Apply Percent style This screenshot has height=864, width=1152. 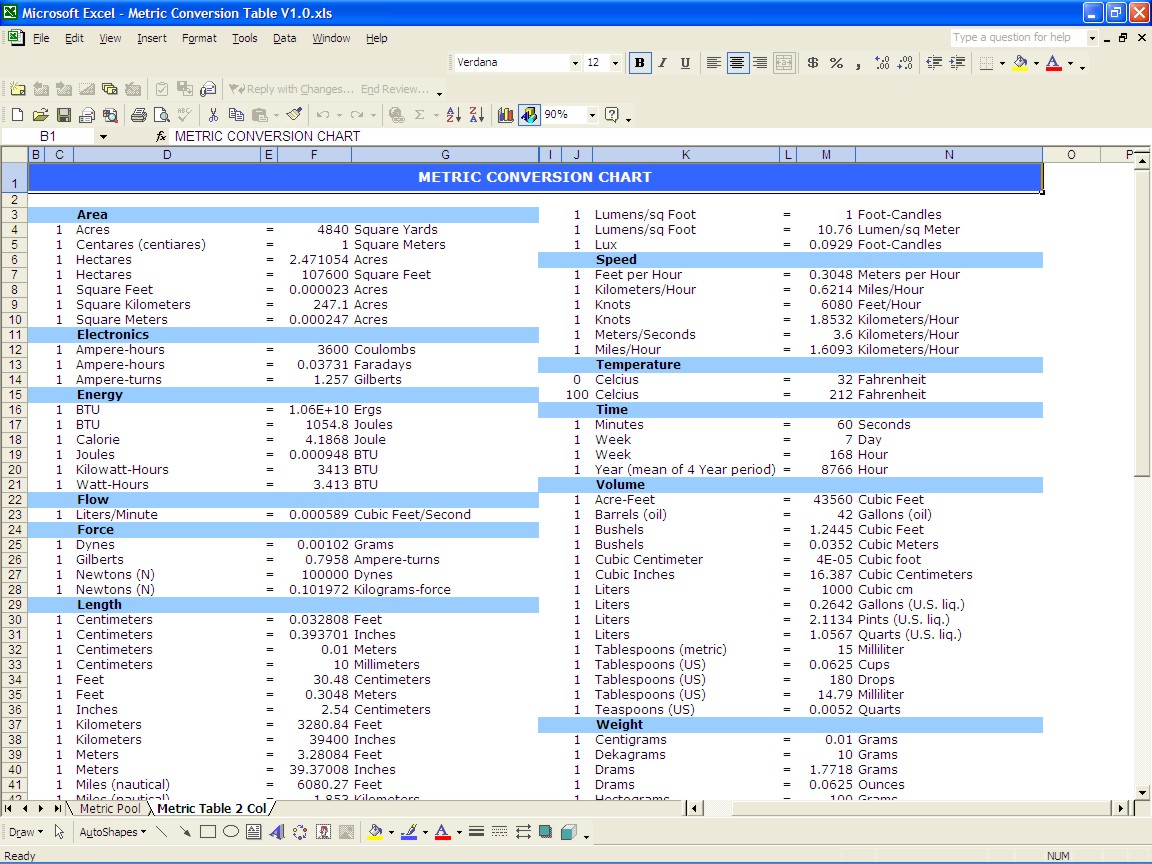pos(836,63)
